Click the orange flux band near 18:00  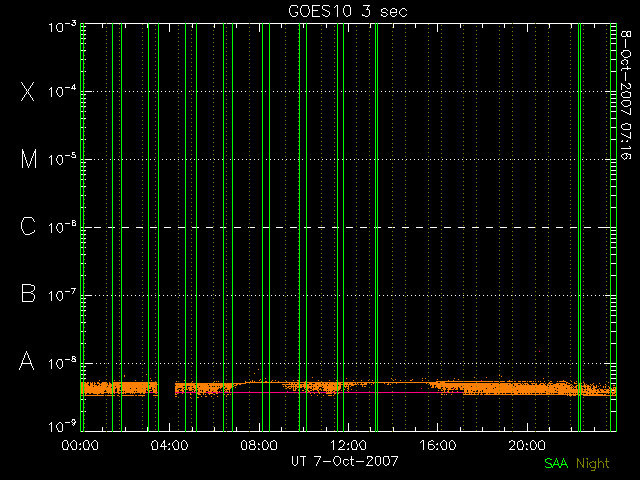tap(482, 387)
